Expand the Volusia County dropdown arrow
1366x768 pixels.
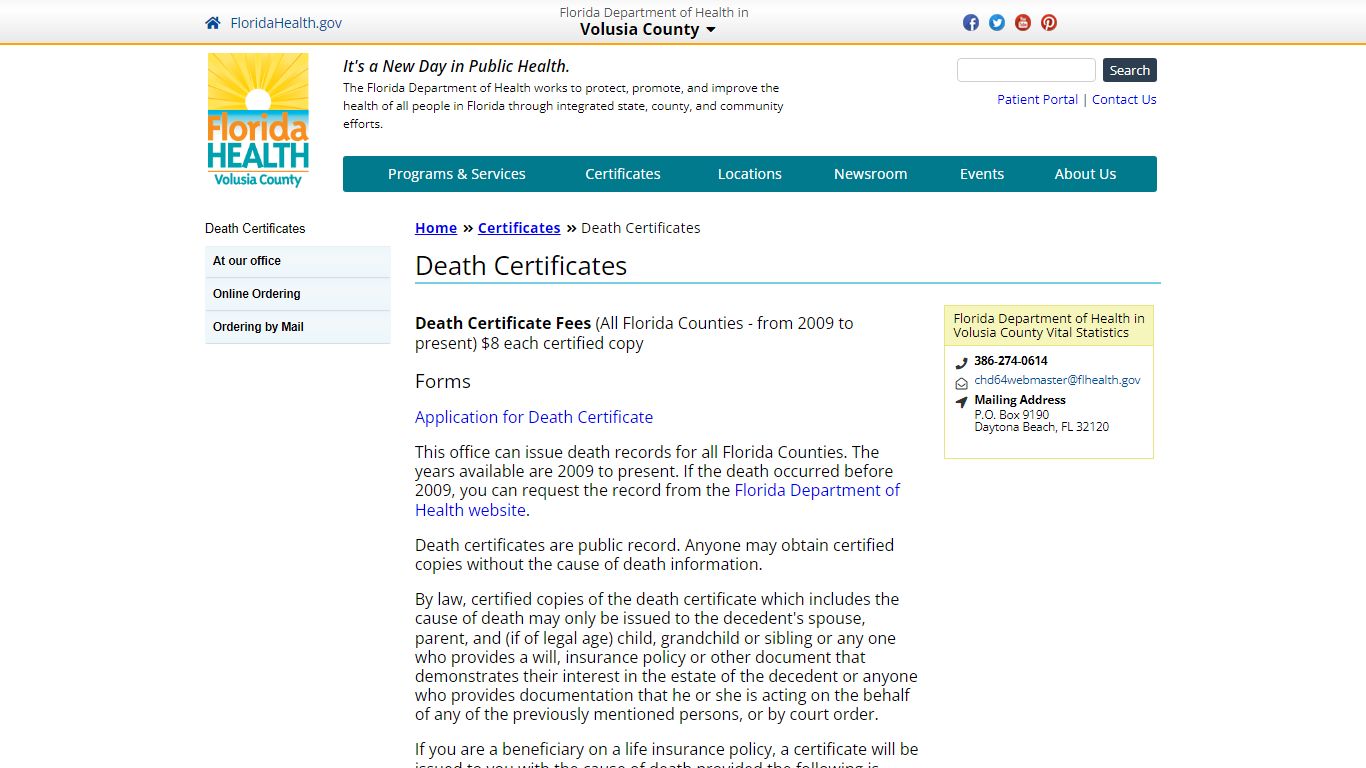point(711,30)
